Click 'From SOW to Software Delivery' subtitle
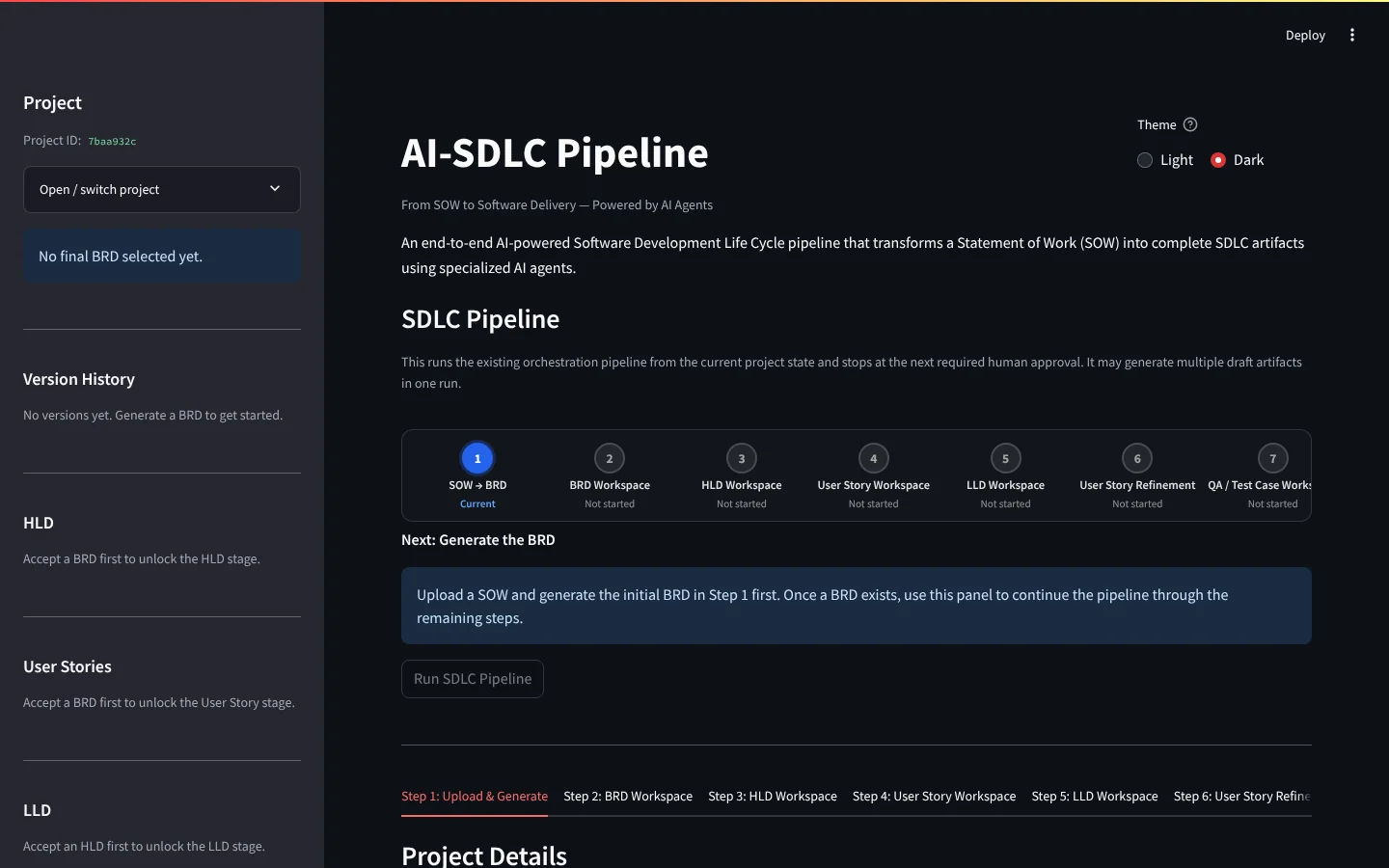The height and width of the screenshot is (868, 1389). click(x=557, y=204)
